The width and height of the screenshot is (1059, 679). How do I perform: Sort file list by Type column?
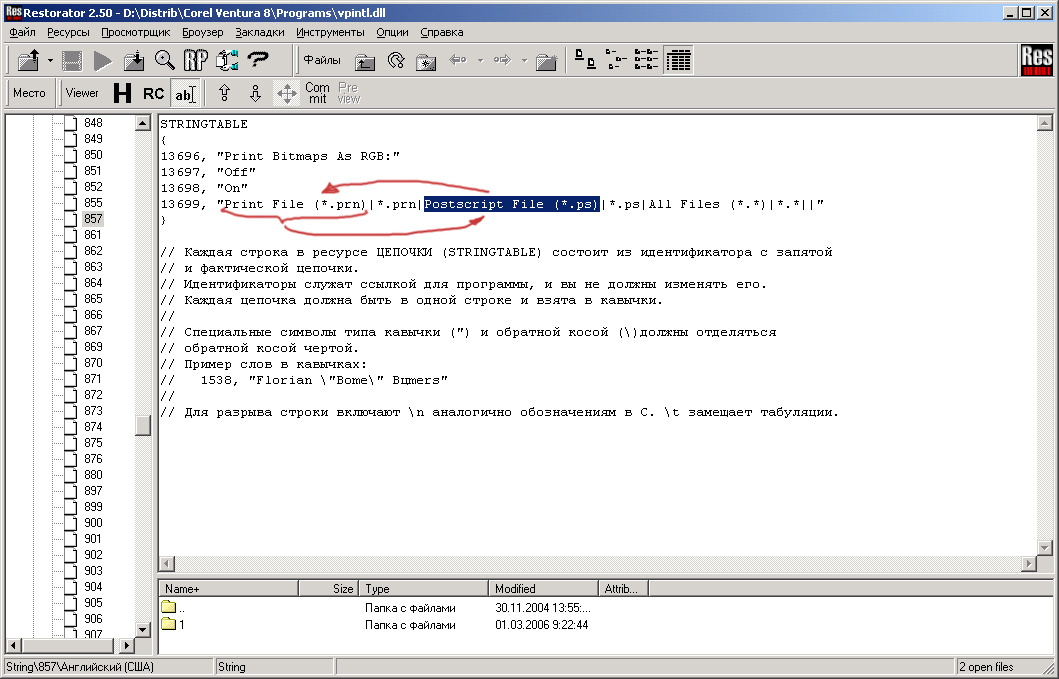(x=423, y=588)
